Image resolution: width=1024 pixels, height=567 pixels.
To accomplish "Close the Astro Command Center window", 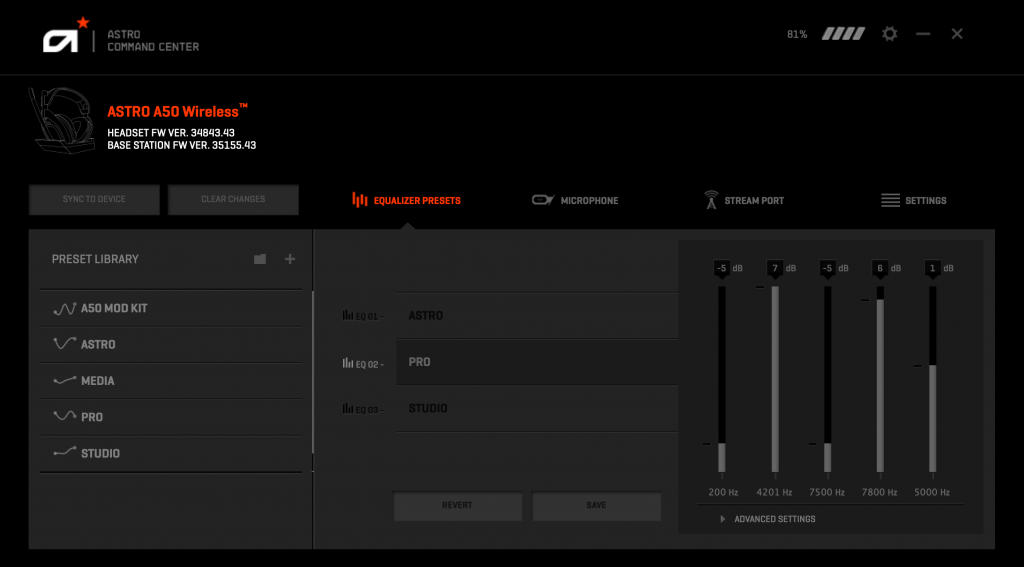I will coord(957,34).
